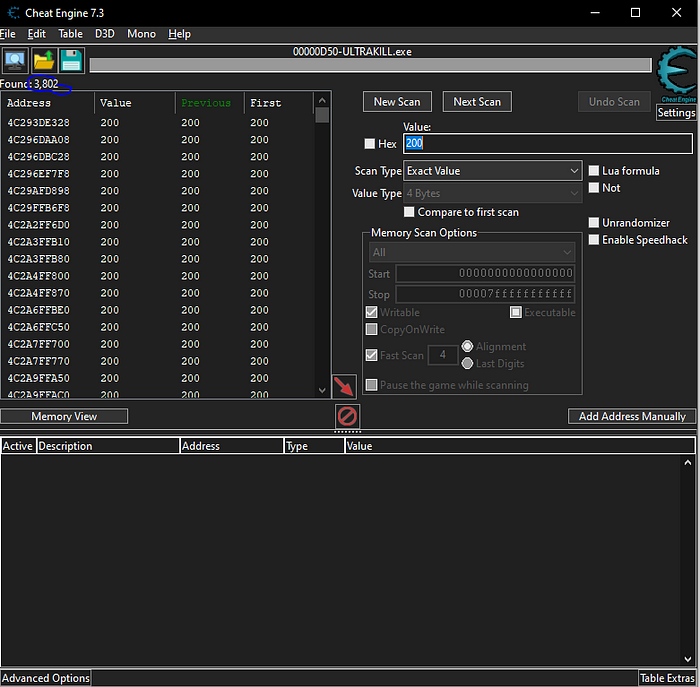The height and width of the screenshot is (687, 700).
Task: Click the Cheat Engine title bar icon
Action: [x=14, y=13]
